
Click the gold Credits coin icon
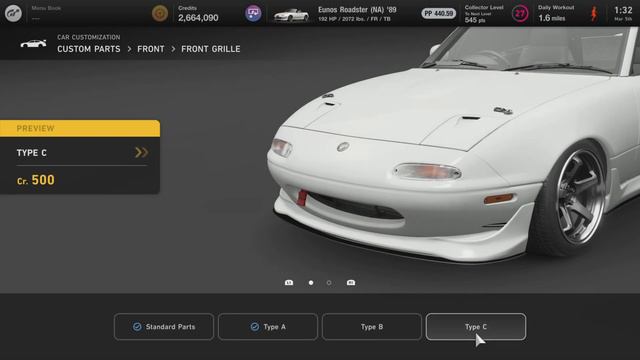[x=160, y=13]
